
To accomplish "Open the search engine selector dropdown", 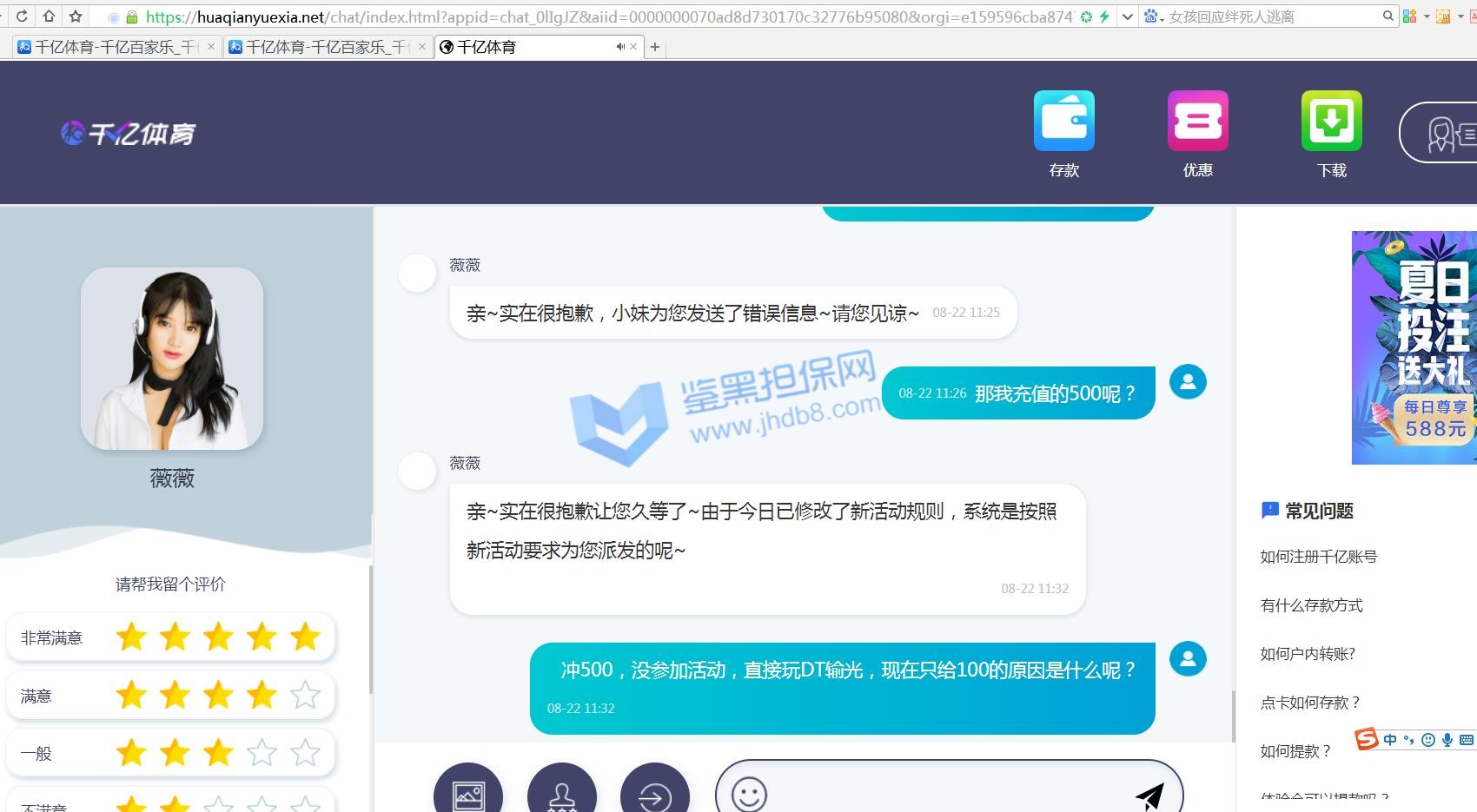I will tap(1155, 17).
